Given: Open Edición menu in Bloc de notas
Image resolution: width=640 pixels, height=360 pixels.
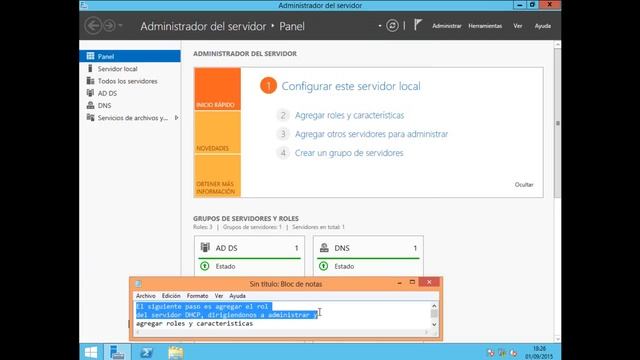Looking at the screenshot, I should point(171,296).
